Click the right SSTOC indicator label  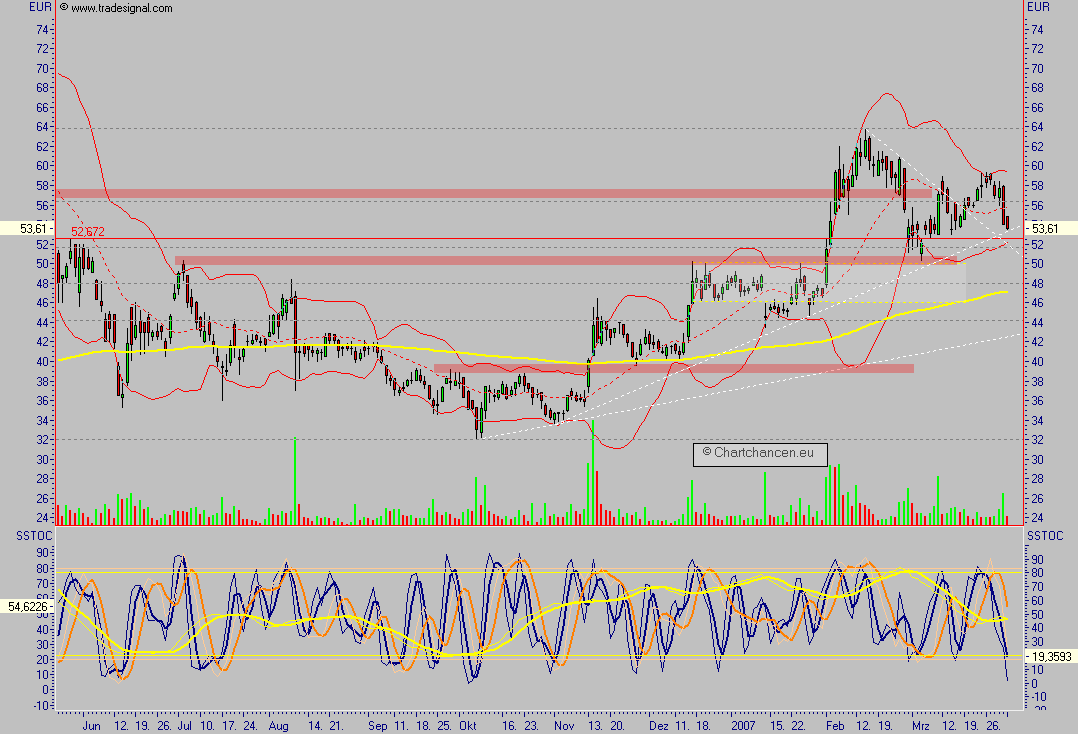click(x=1045, y=537)
